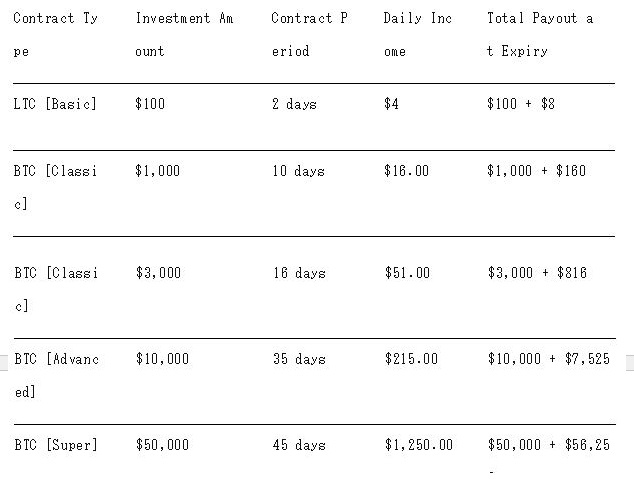Select the $215.00 daily income value
Screen dimensions: 634x493
click(x=410, y=359)
